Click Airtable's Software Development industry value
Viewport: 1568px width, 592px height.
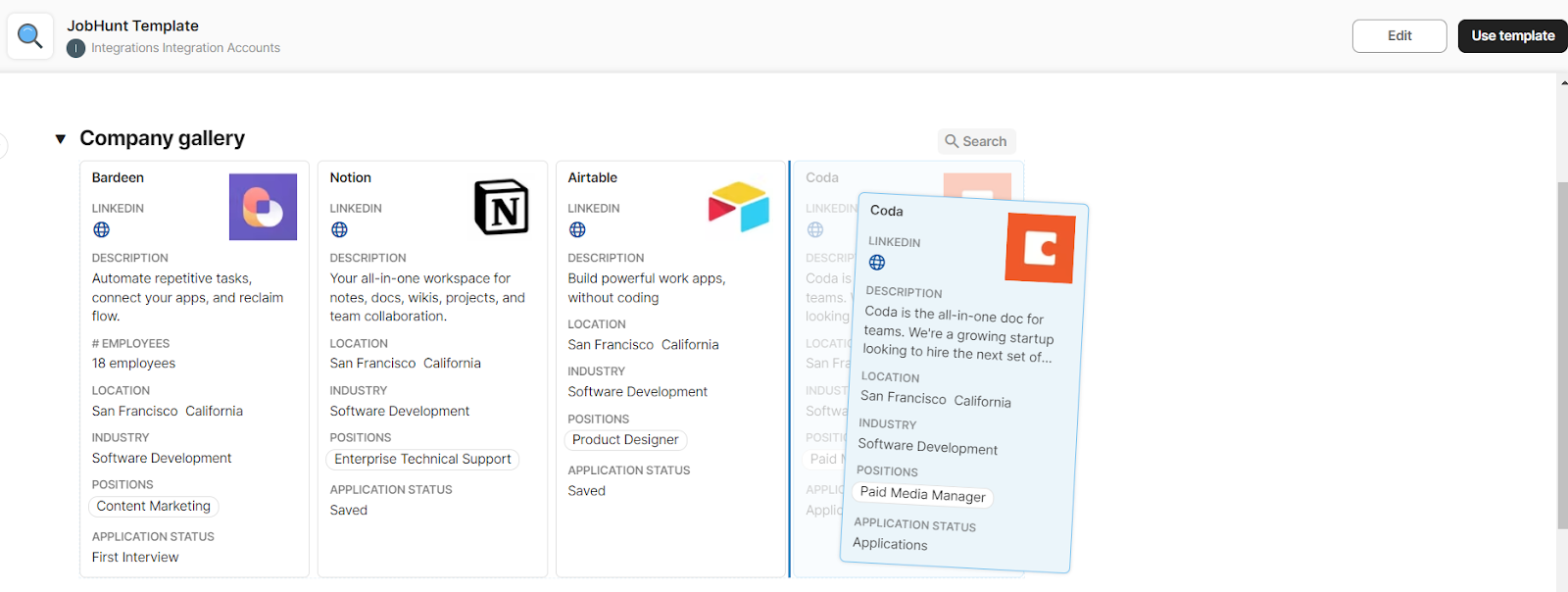point(638,392)
